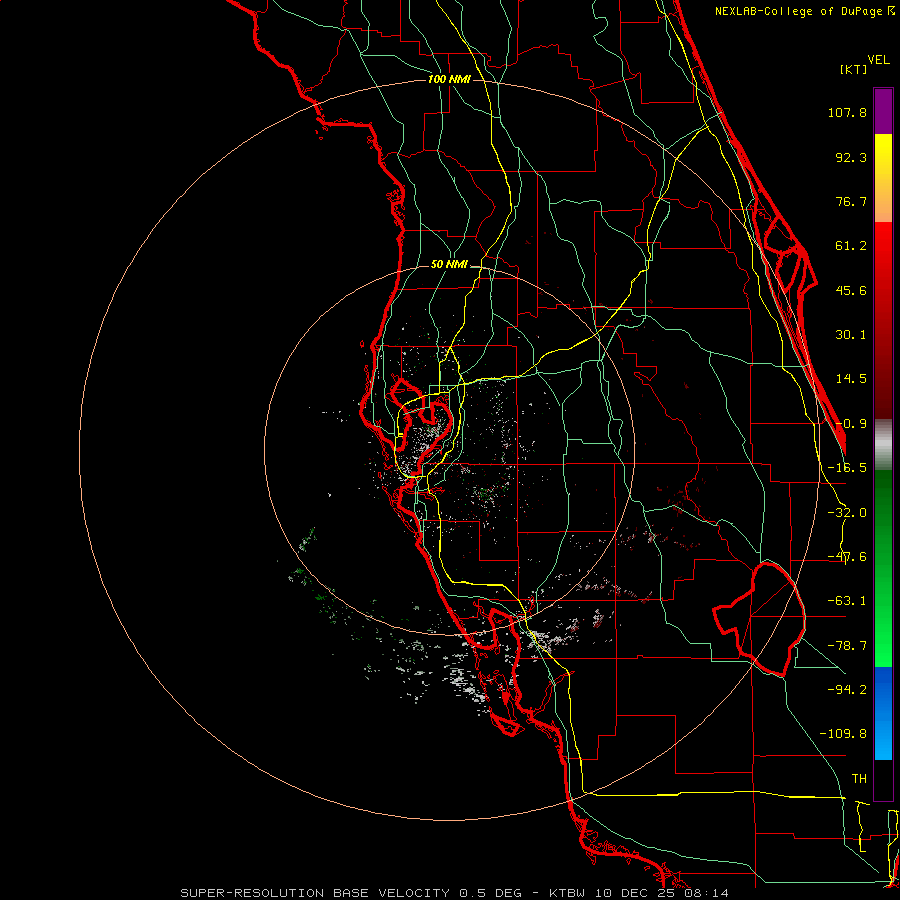Click the 30.1 legend value
This screenshot has width=900, height=900.
coord(851,335)
